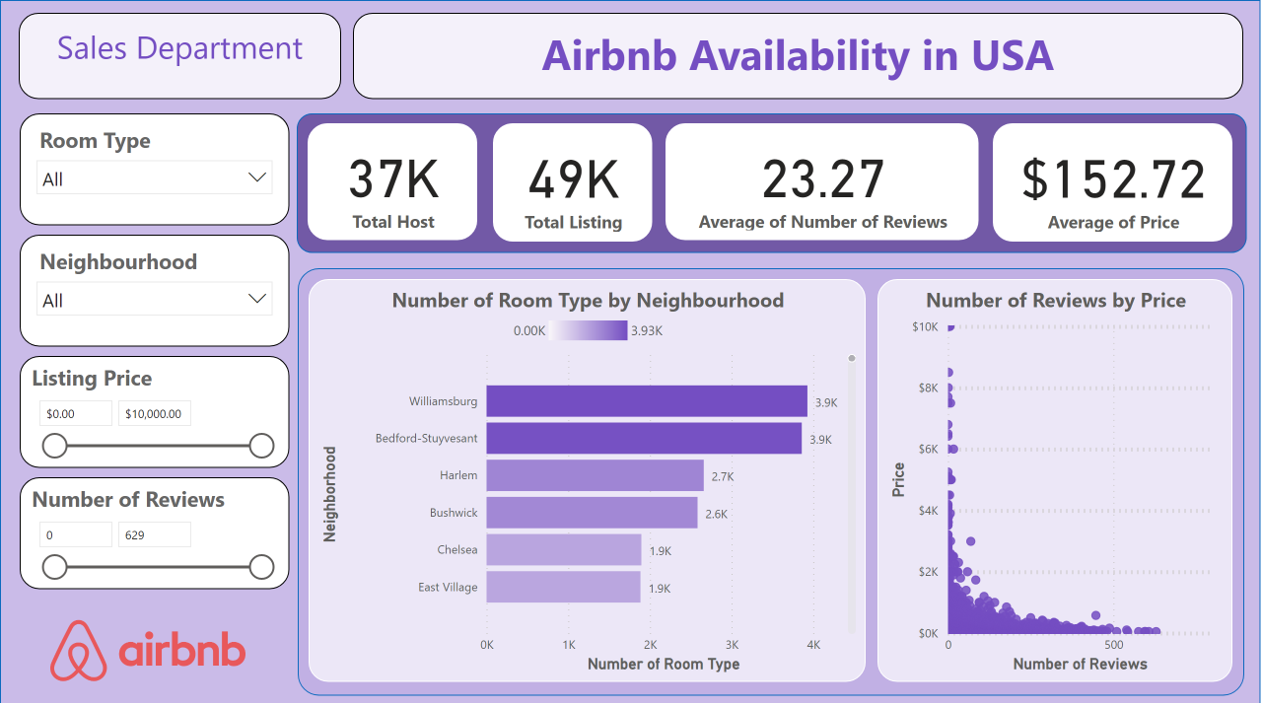Click the Williamsburg axis label
Viewport: 1262px width, 703px height.
point(443,401)
